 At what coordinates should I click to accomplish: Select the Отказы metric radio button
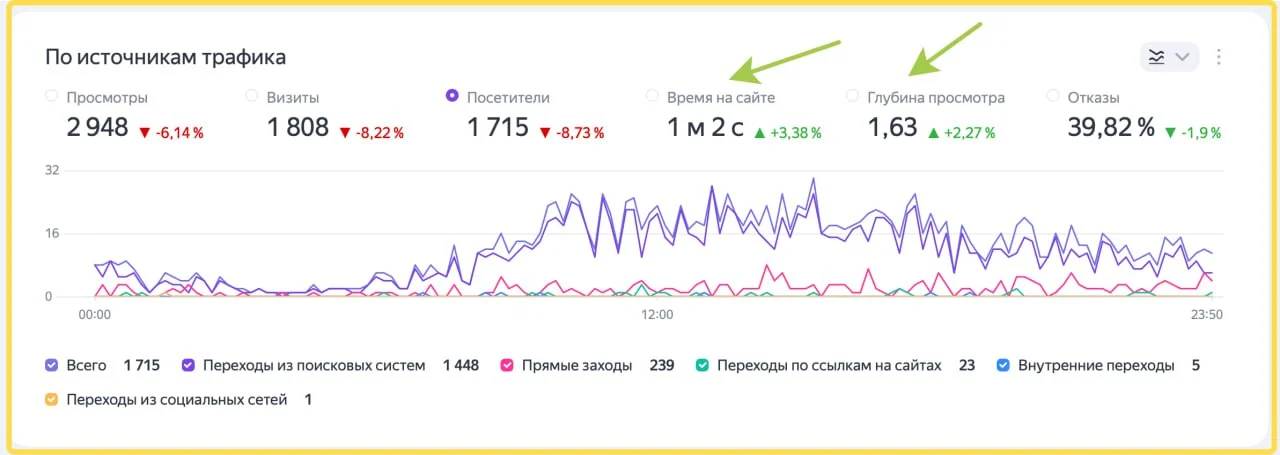coord(1052,96)
